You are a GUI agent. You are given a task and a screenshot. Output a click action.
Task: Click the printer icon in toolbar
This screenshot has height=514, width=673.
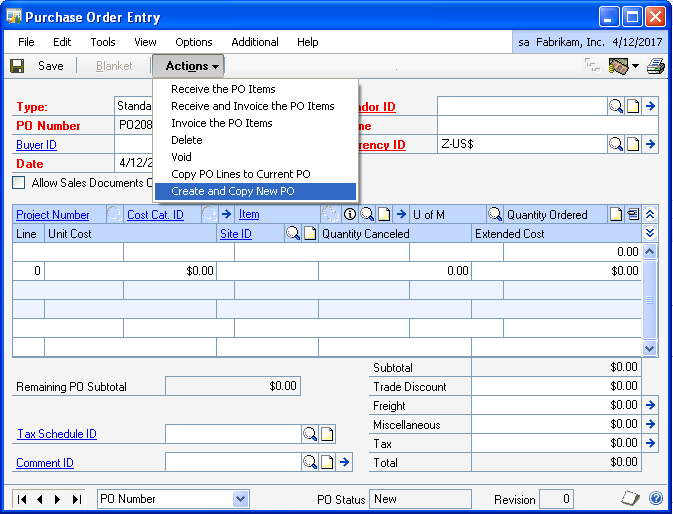656,66
